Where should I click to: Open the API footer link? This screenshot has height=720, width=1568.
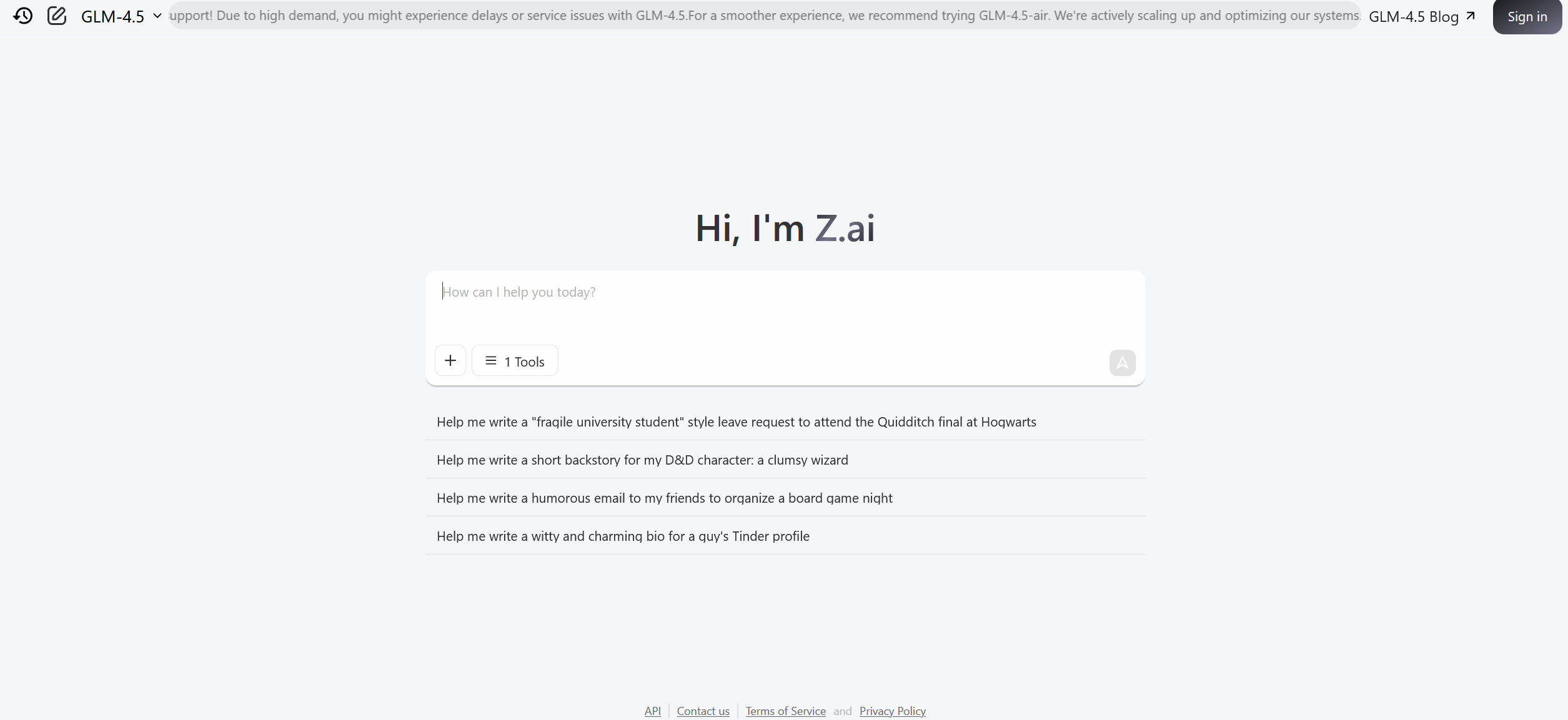click(x=652, y=711)
